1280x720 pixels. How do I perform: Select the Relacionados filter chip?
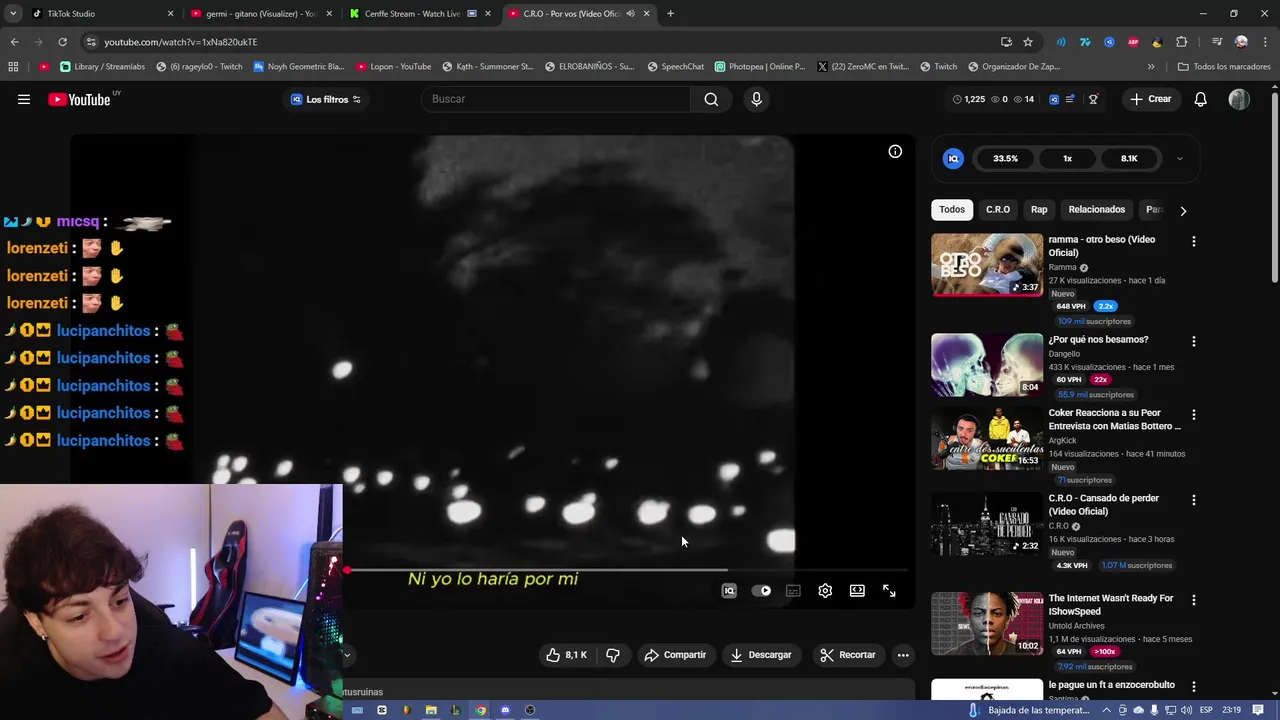pos(1096,210)
